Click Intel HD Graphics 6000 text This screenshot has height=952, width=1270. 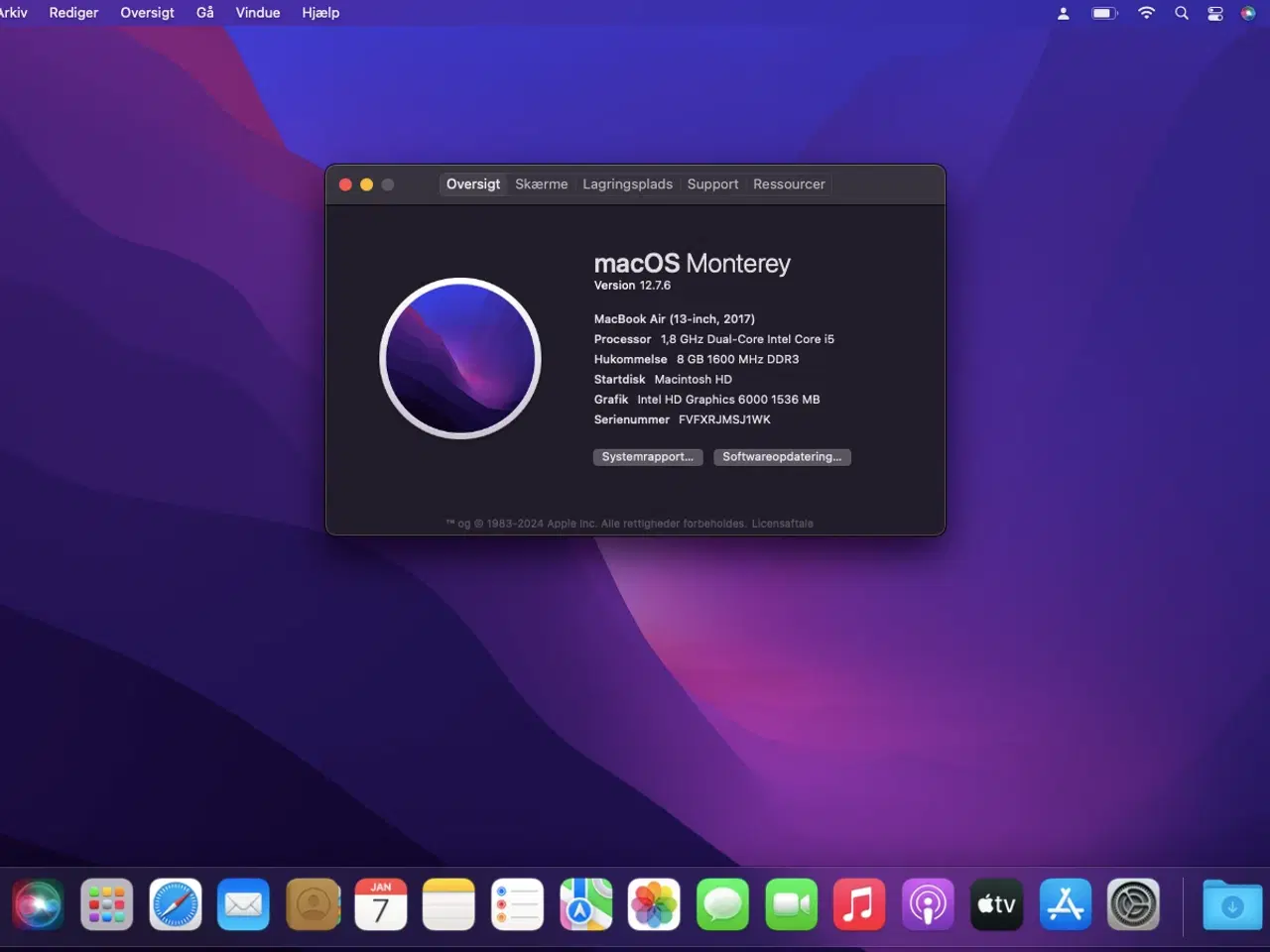(728, 400)
